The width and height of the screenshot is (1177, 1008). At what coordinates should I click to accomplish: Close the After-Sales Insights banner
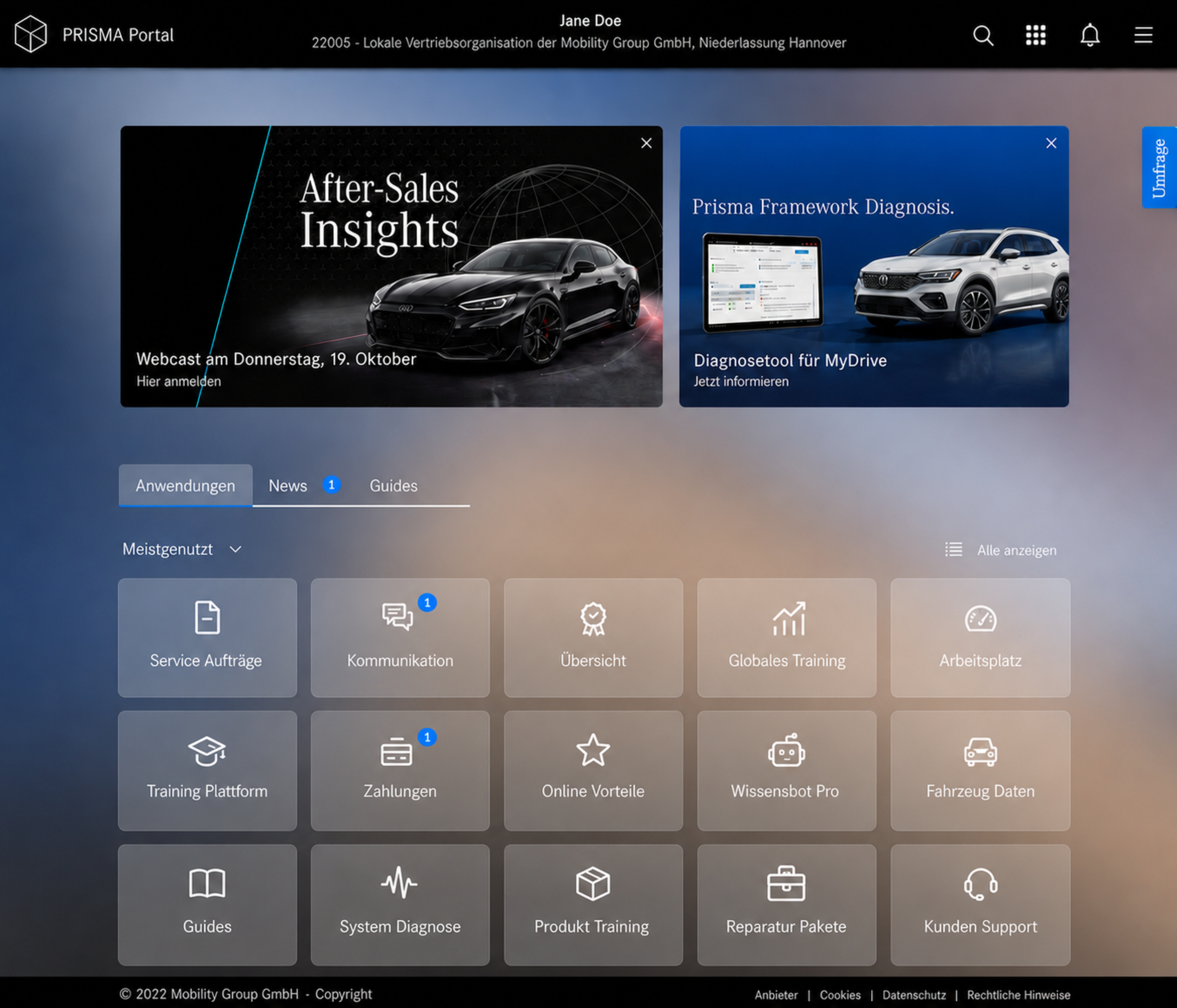pyautogui.click(x=646, y=143)
